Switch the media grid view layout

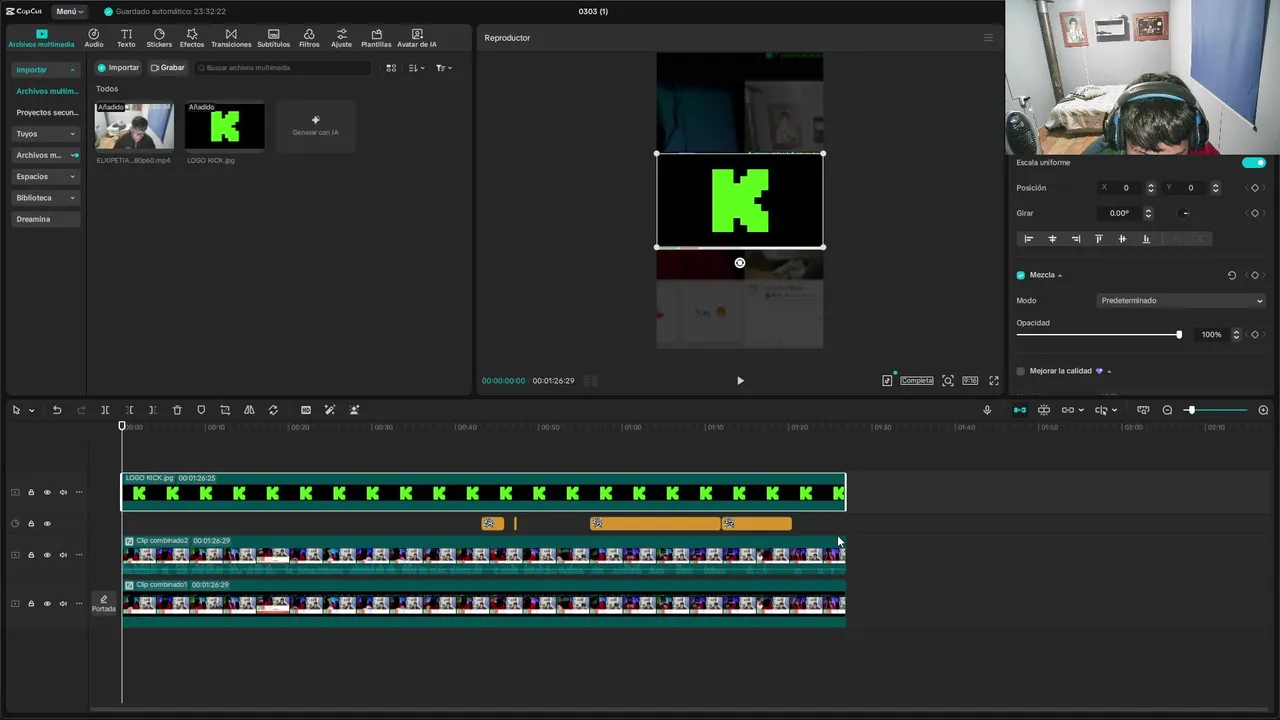point(391,68)
